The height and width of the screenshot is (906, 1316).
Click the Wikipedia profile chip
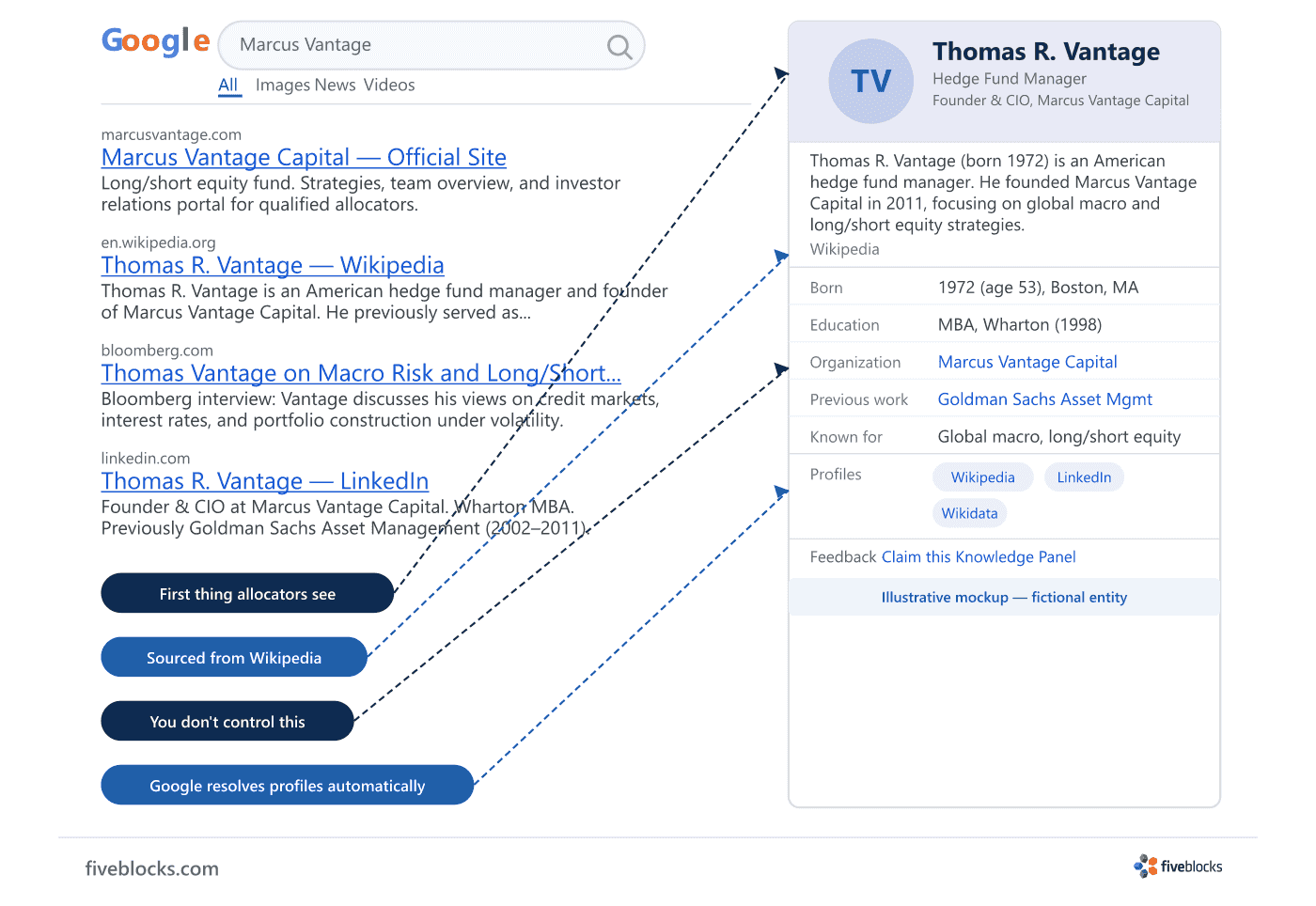click(982, 477)
